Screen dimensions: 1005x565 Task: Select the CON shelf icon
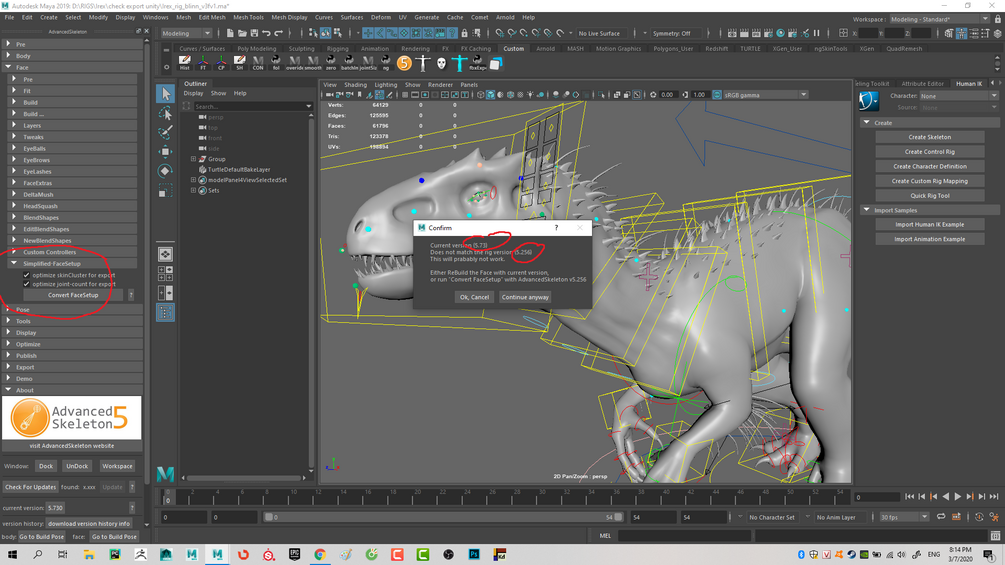[x=258, y=63]
